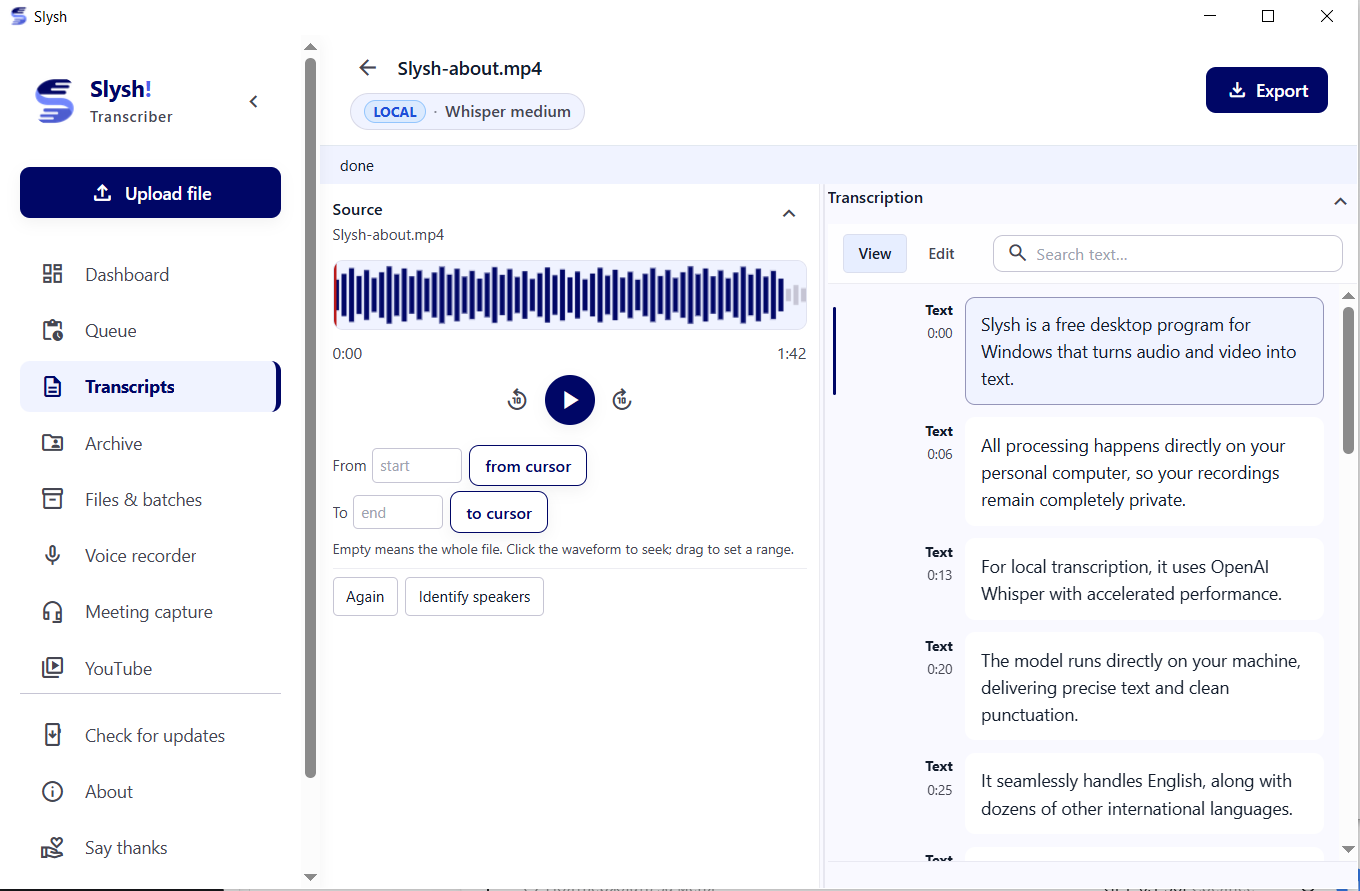
Task: Click the search magnifier icon
Action: [x=1018, y=253]
